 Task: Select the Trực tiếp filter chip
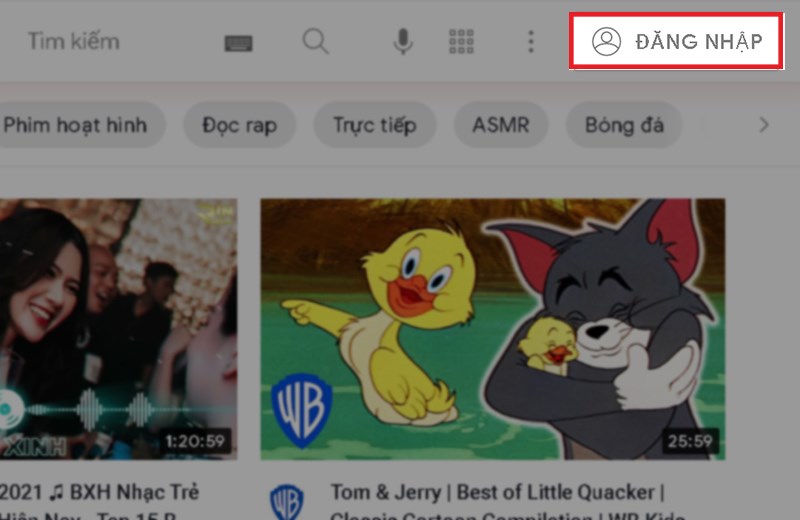[374, 125]
